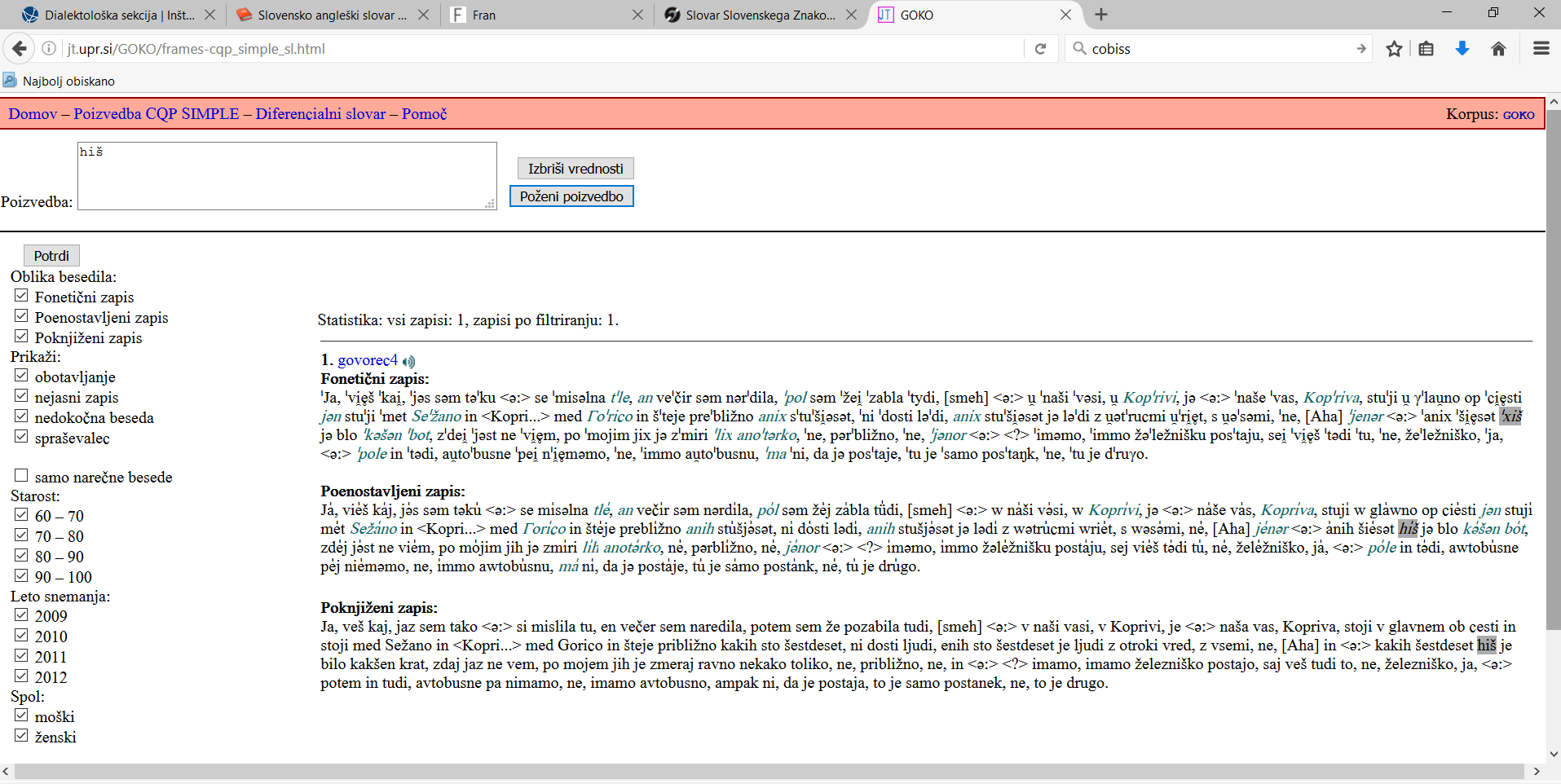Open the Pomoč link
This screenshot has height=784, width=1561.
click(x=424, y=114)
